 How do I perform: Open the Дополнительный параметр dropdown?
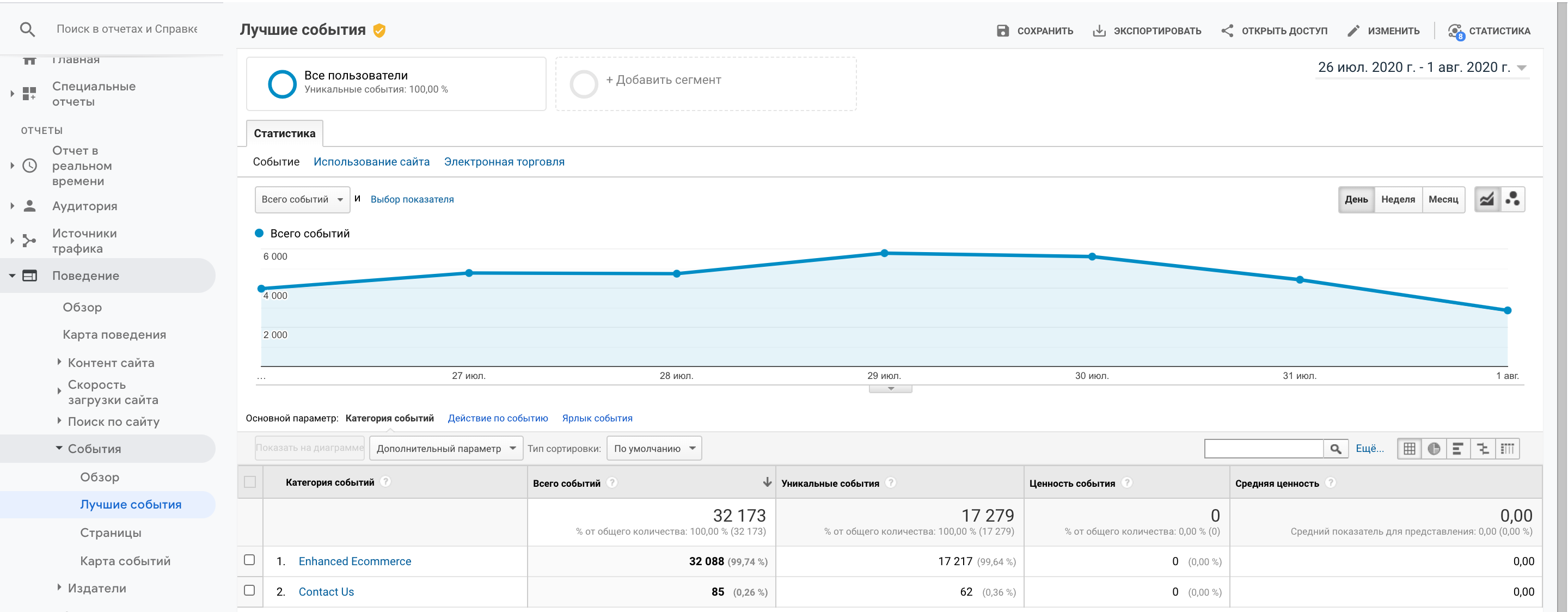point(446,448)
